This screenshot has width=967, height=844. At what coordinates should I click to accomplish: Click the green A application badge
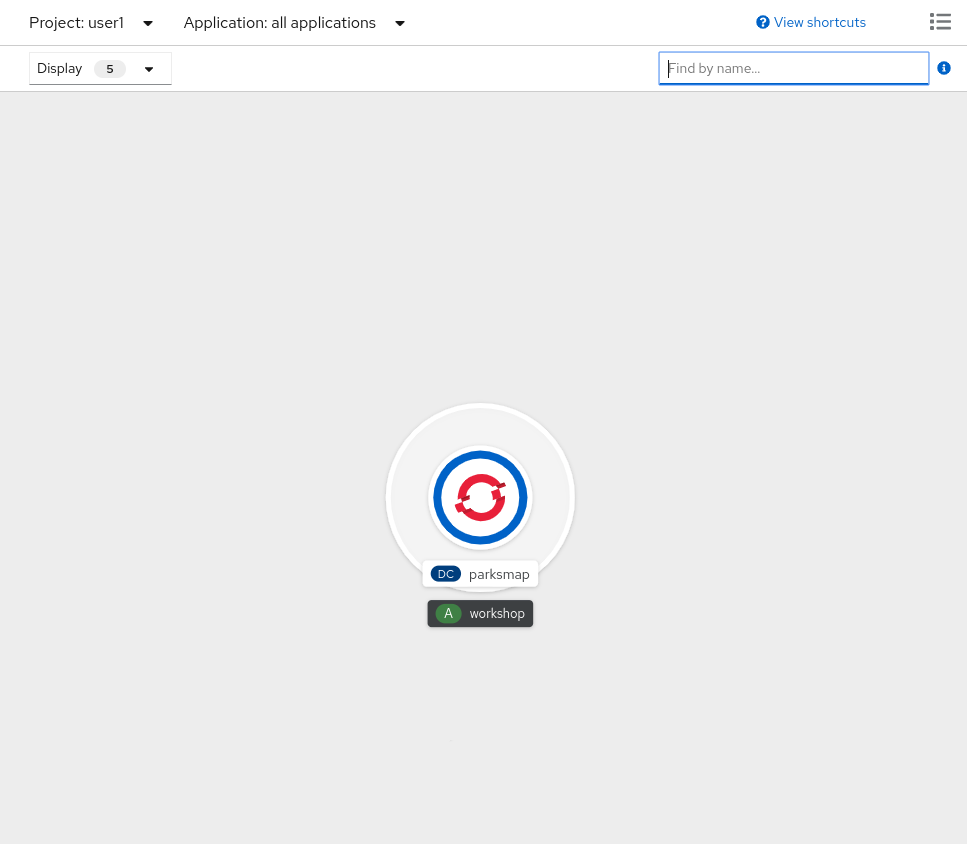448,613
